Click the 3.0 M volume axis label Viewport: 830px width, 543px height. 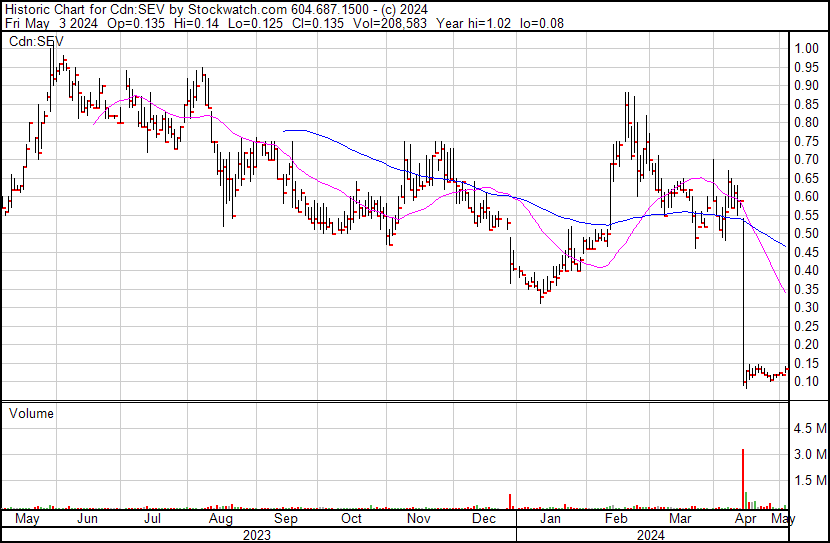[809, 455]
